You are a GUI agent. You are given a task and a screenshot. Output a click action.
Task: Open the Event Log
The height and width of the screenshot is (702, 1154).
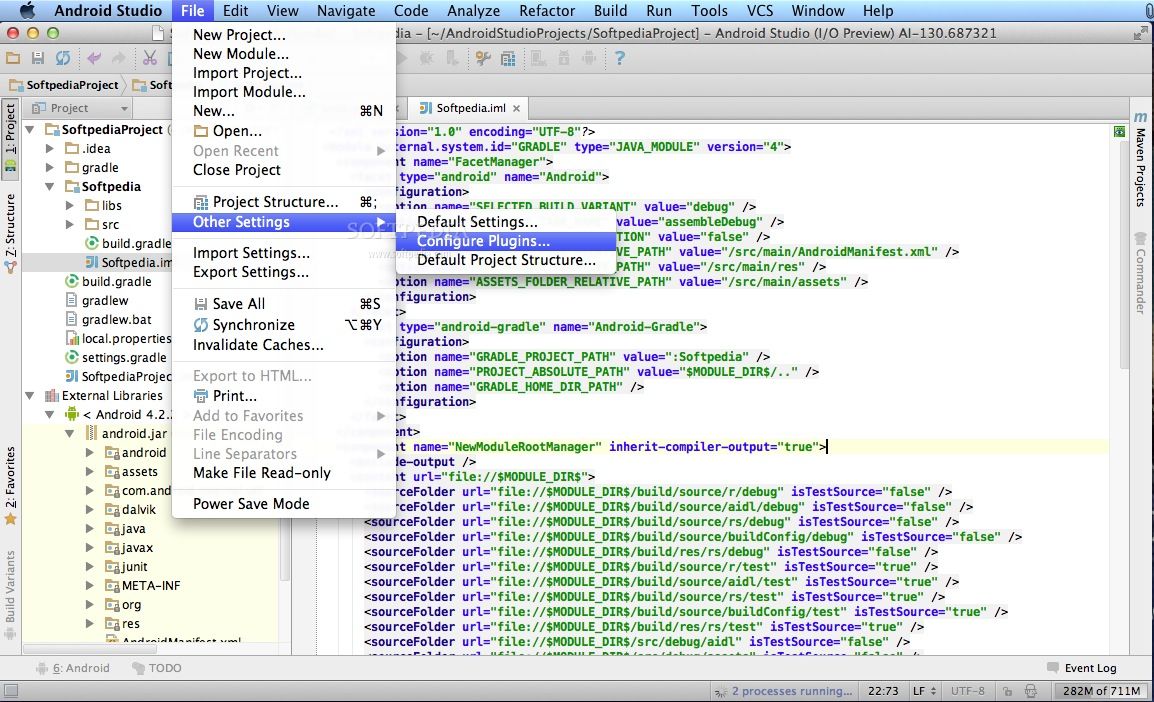point(1082,668)
